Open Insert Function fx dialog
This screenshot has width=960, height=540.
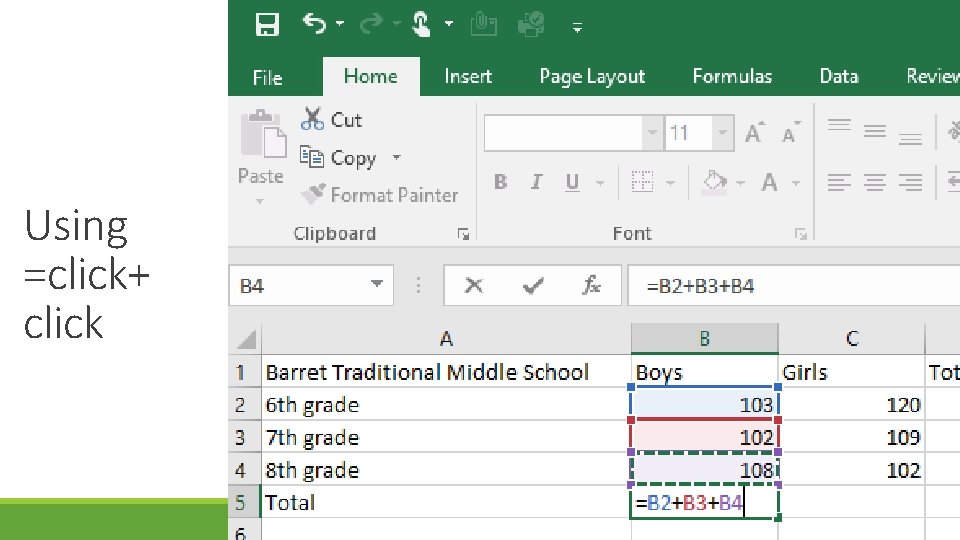tap(591, 285)
